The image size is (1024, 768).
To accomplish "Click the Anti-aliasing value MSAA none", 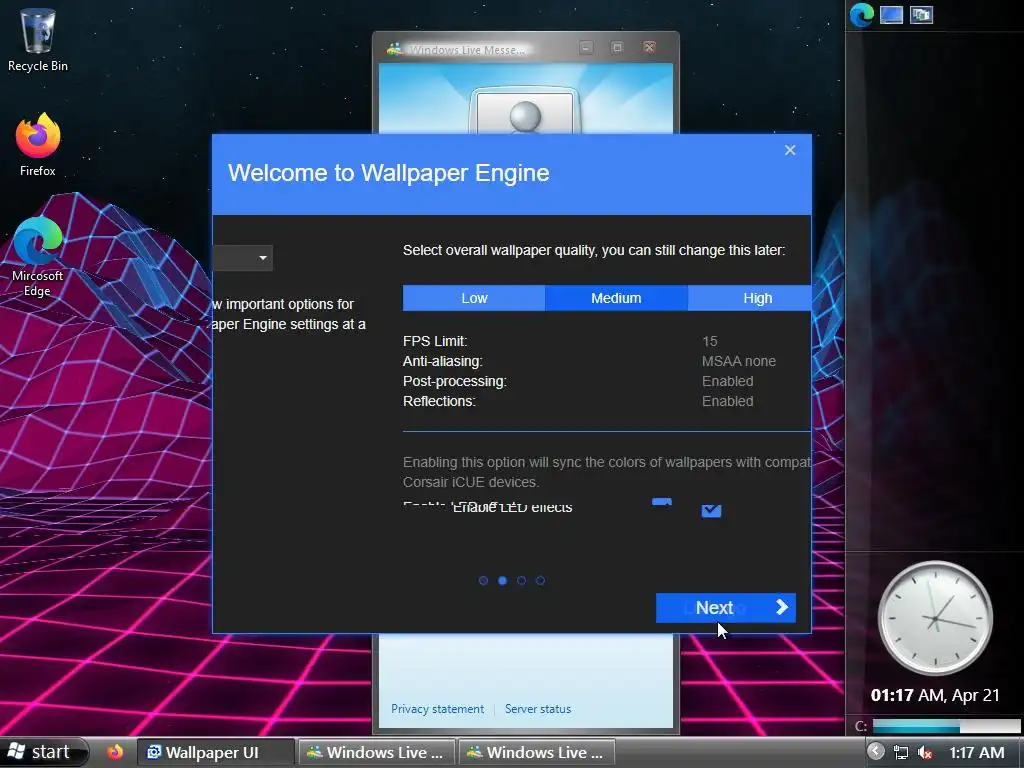I will coord(739,361).
